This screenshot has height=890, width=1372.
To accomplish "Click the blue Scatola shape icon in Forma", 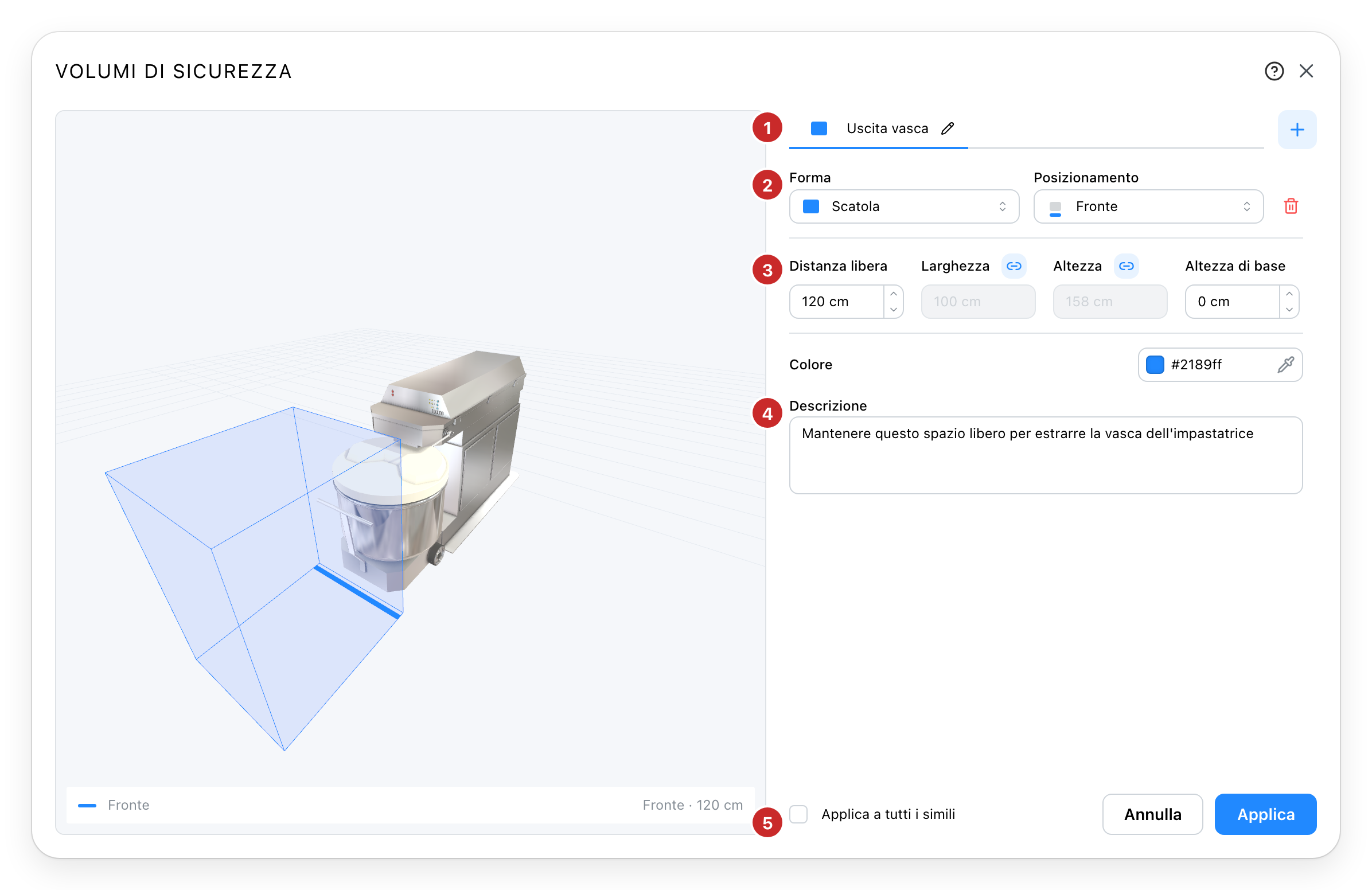I will pyautogui.click(x=811, y=206).
